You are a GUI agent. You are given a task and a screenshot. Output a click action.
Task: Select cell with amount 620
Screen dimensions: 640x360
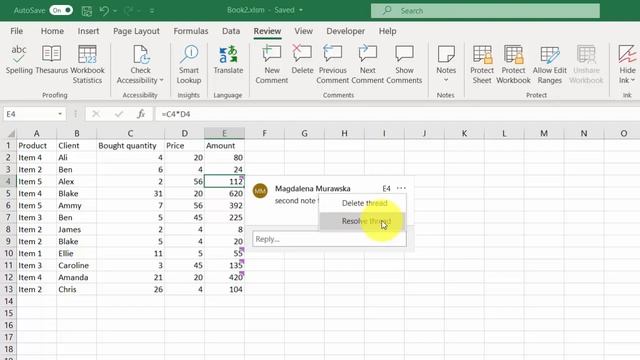(224, 193)
